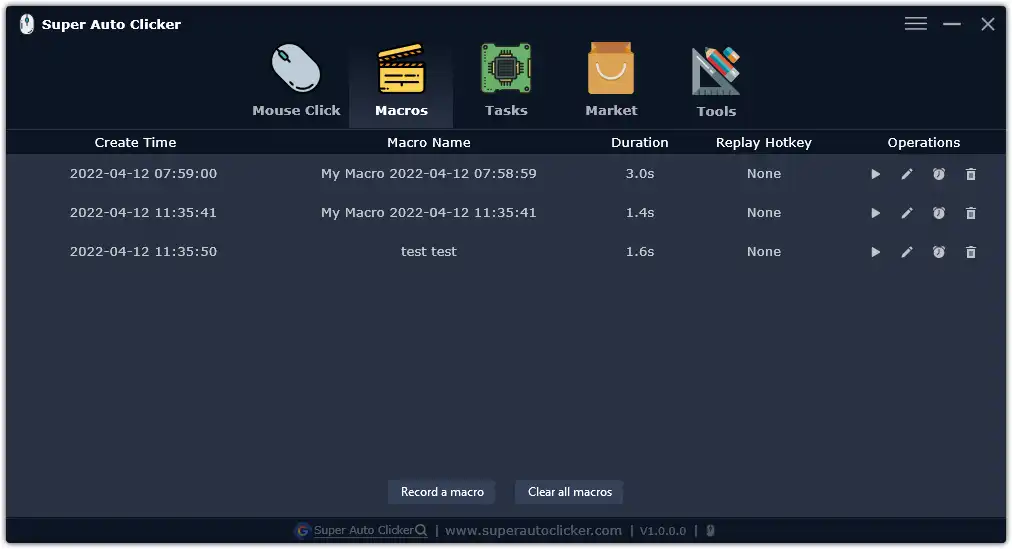Click Record a macro button
The height and width of the screenshot is (549, 1012).
[x=442, y=492]
